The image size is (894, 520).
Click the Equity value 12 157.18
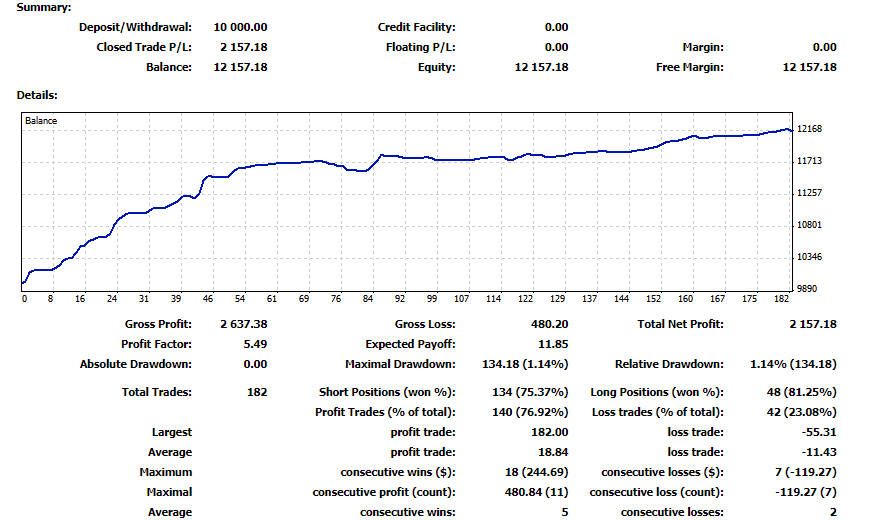click(541, 67)
